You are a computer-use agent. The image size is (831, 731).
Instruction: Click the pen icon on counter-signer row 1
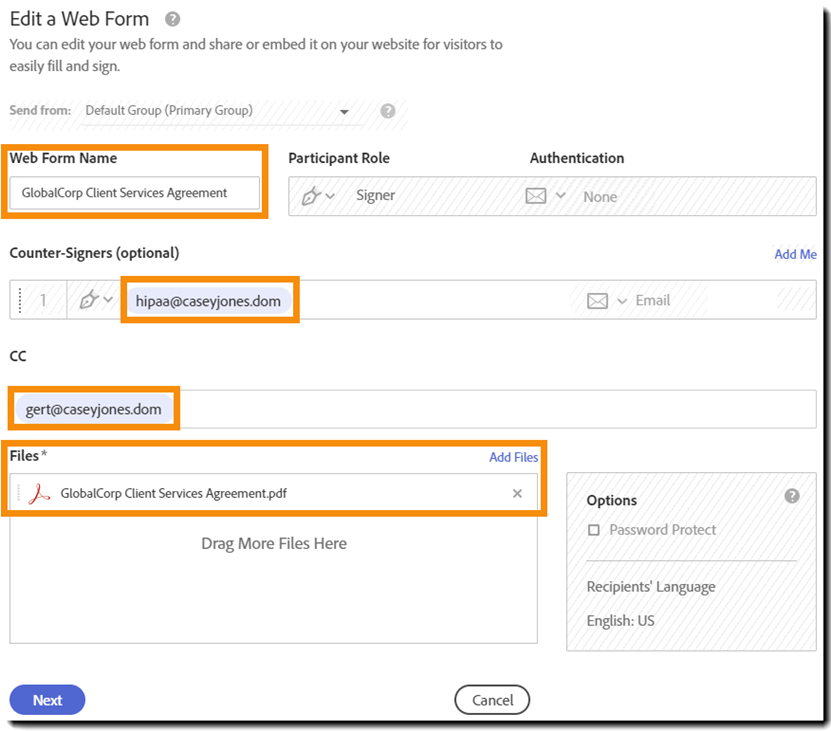coord(87,300)
